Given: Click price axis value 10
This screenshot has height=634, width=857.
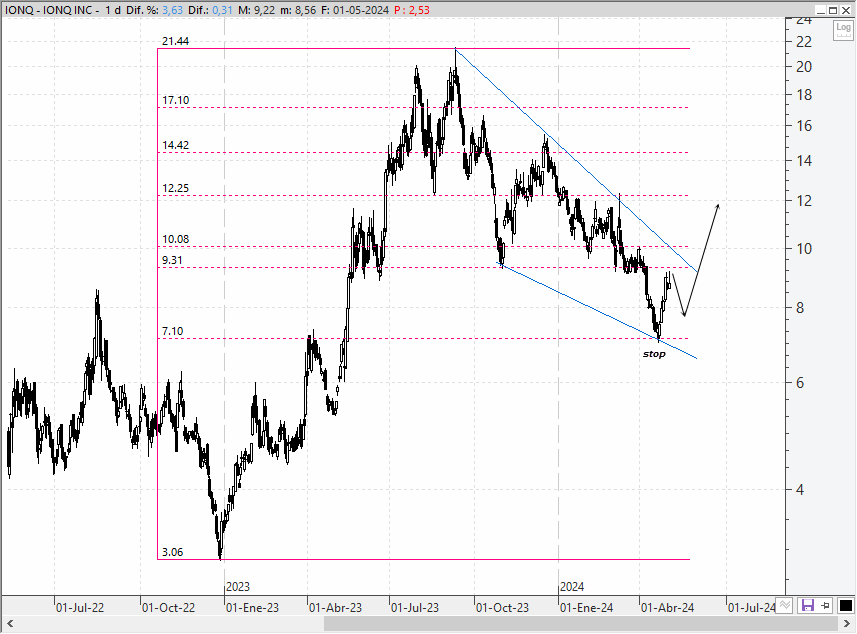Looking at the screenshot, I should [x=804, y=249].
